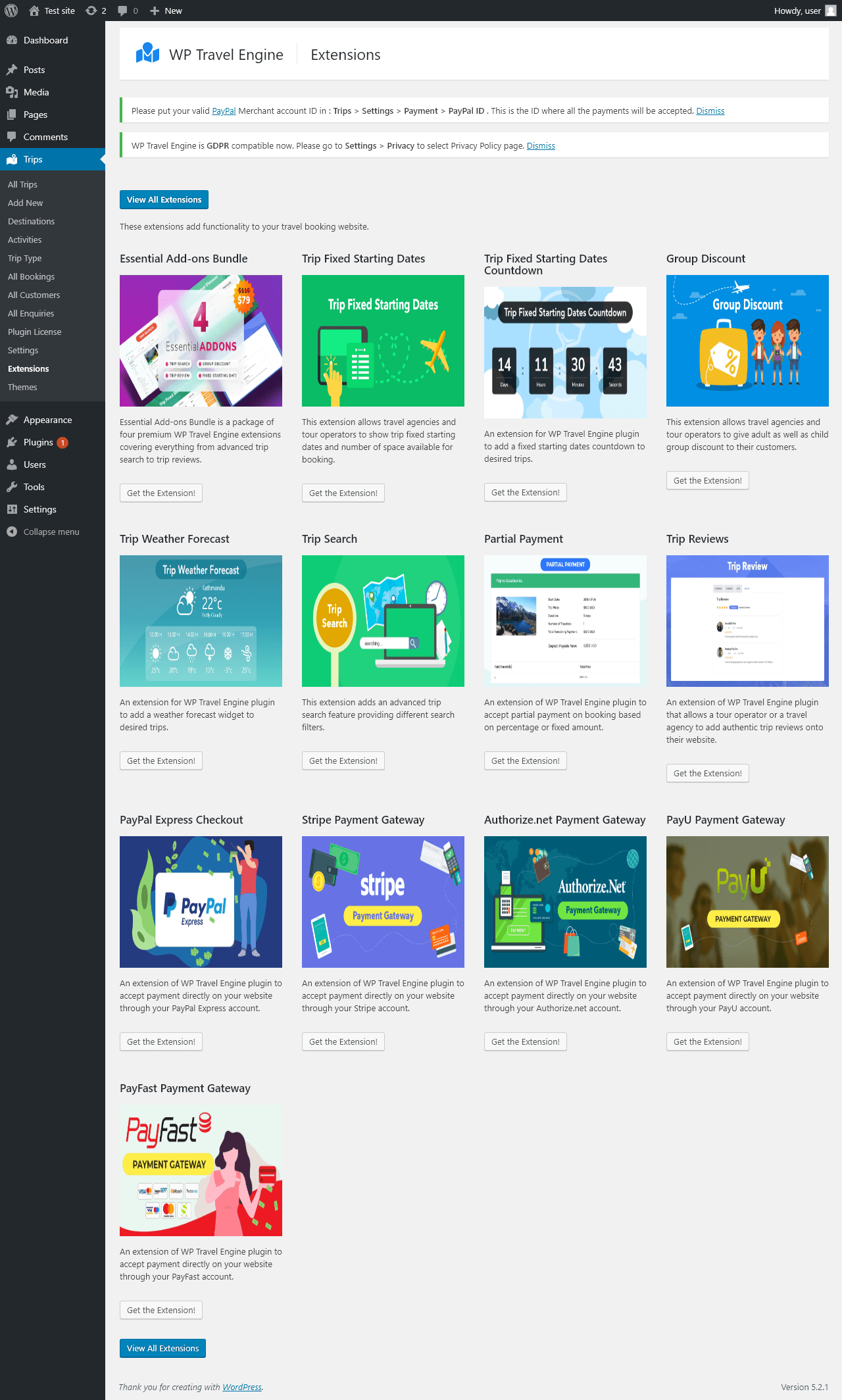Open All Enquiries submenu item
The image size is (842, 1400).
(31, 314)
